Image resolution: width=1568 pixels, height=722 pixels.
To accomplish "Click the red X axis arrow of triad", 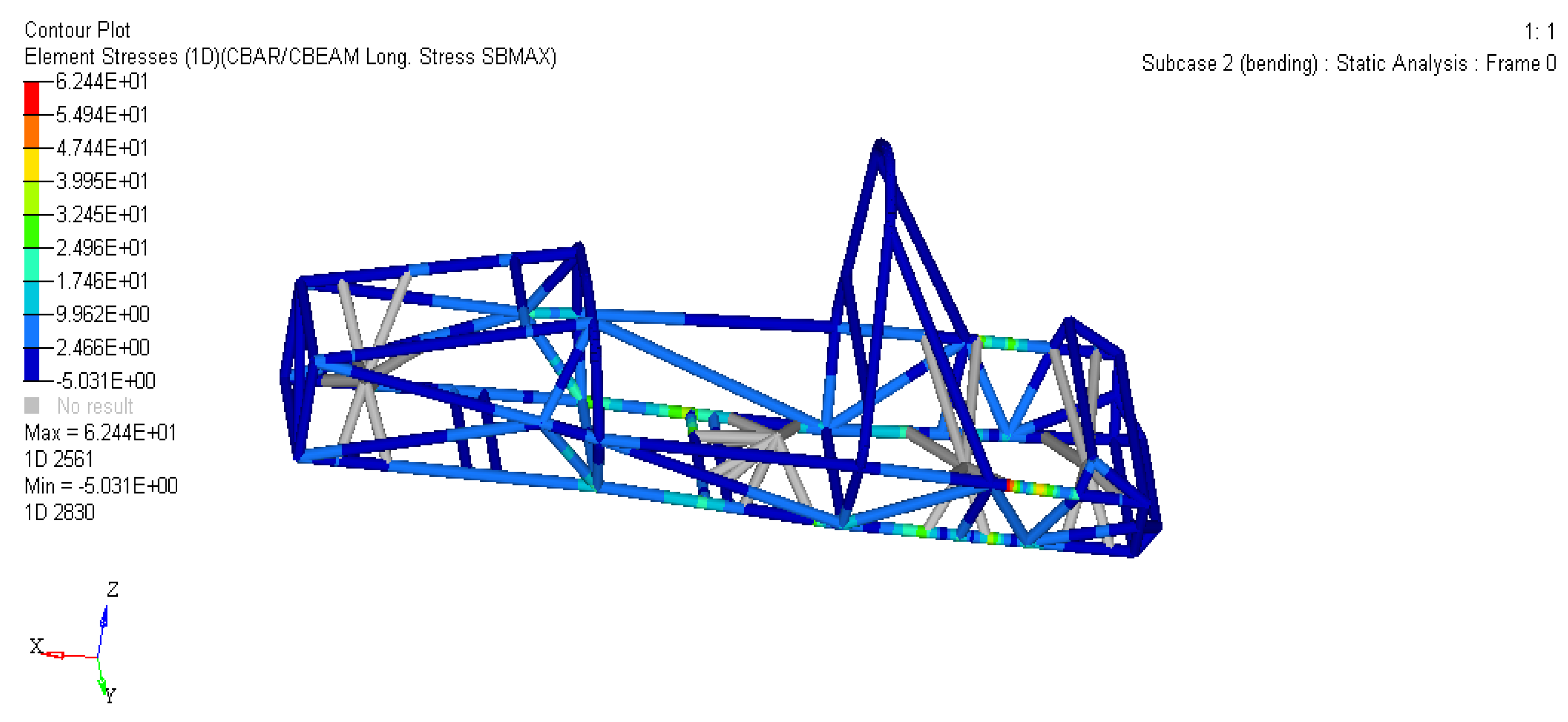I will (x=55, y=655).
